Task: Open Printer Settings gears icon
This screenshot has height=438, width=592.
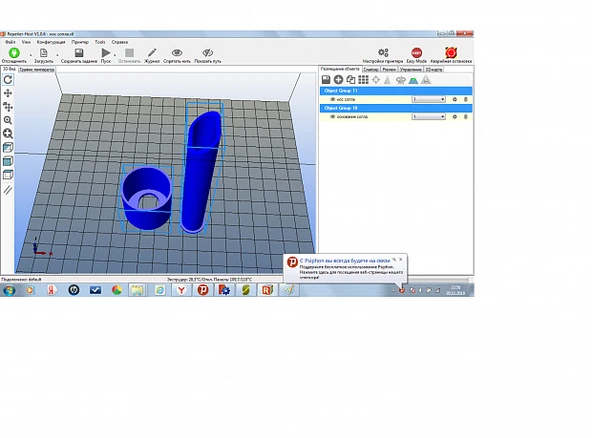Action: [x=383, y=52]
